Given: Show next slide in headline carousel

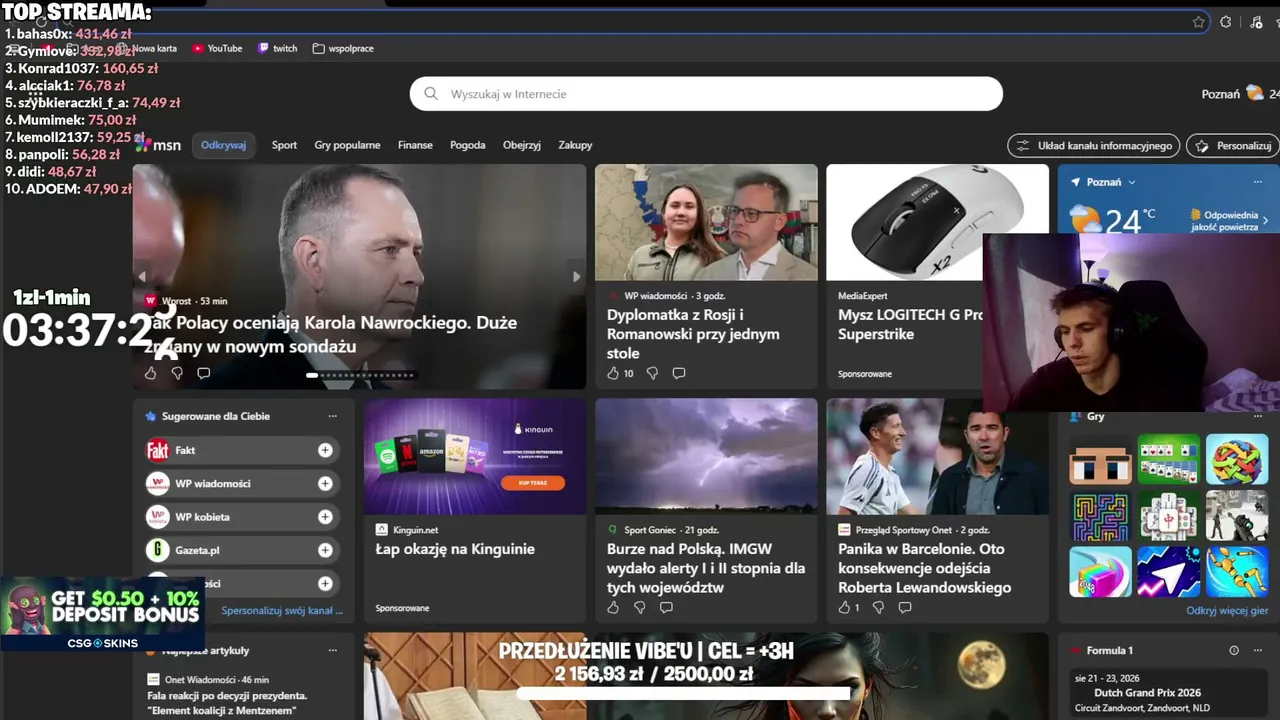Looking at the screenshot, I should pos(576,277).
